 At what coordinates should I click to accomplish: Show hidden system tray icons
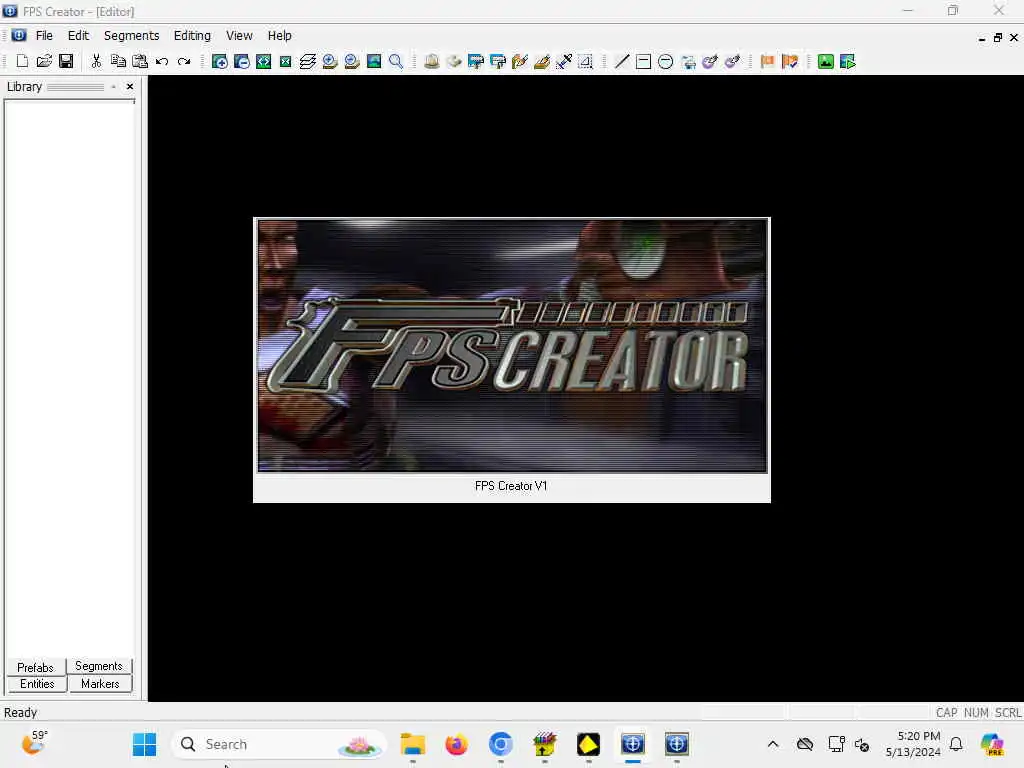[x=773, y=744]
